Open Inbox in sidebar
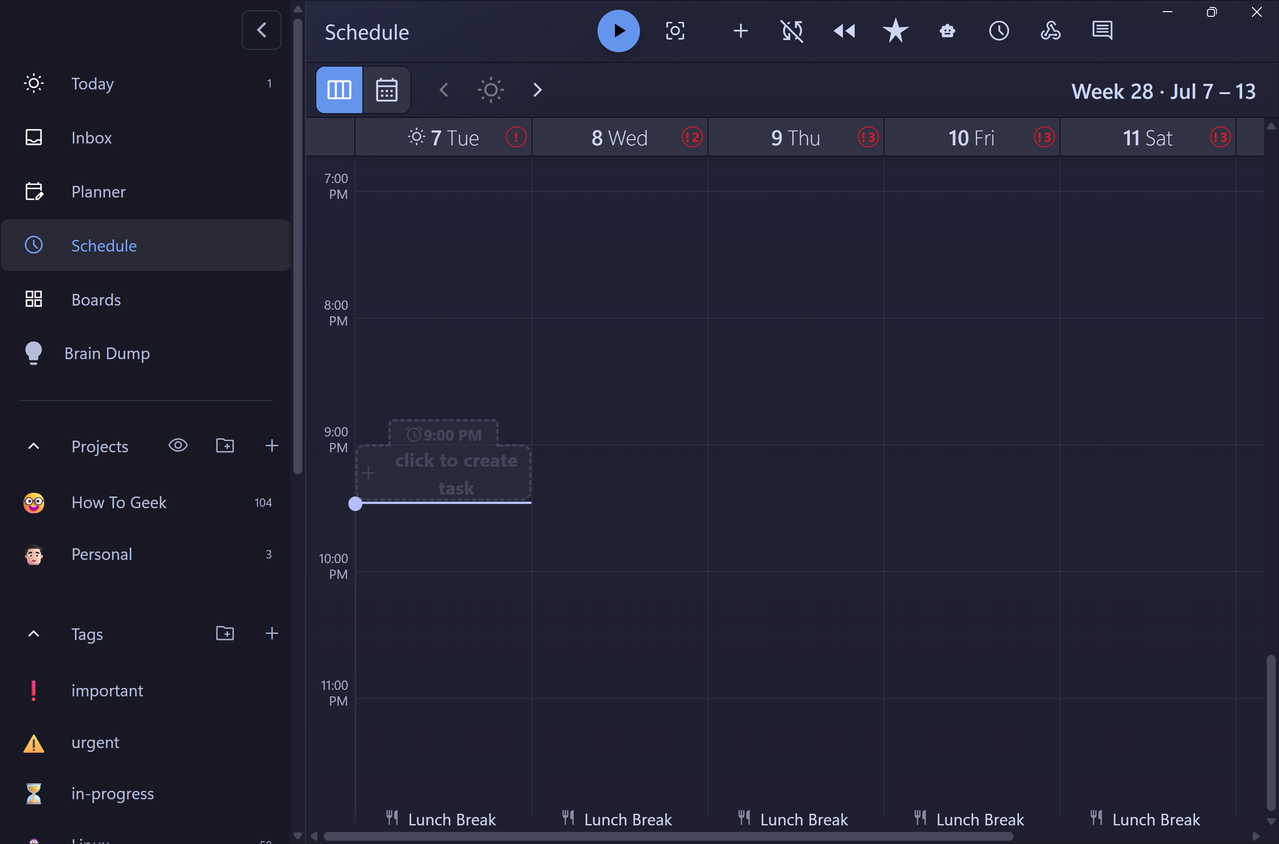 click(x=146, y=138)
